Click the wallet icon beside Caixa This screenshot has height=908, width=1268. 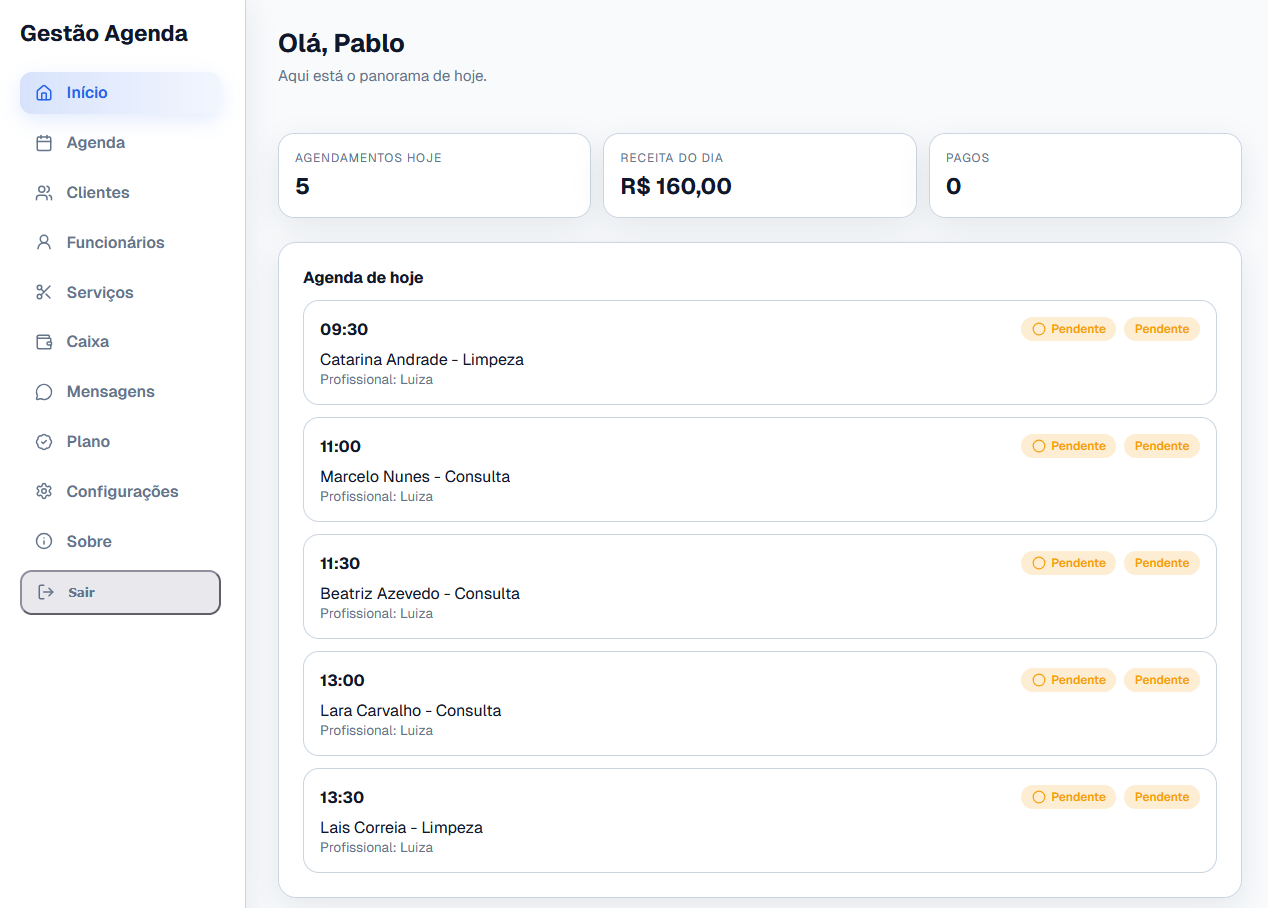[44, 342]
